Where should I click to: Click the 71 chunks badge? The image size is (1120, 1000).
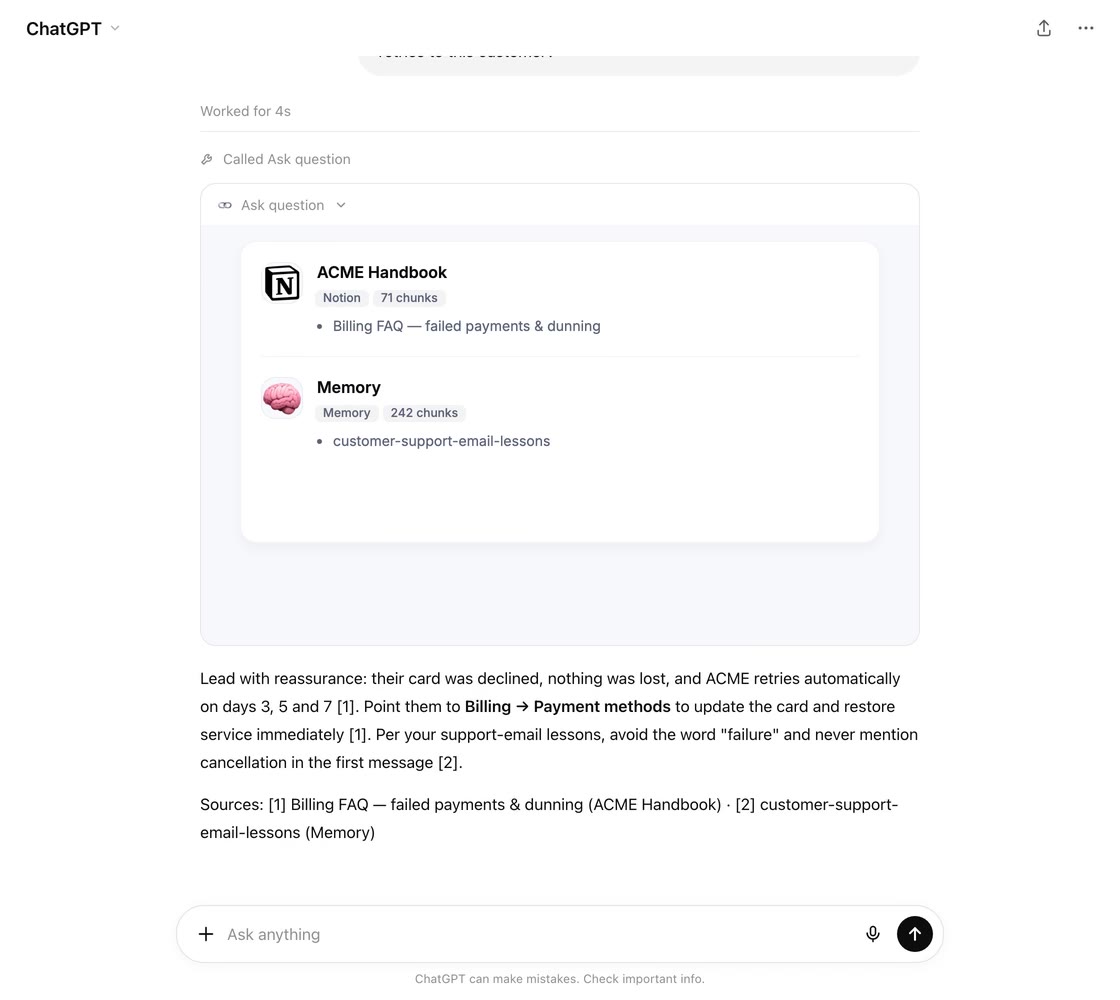409,298
